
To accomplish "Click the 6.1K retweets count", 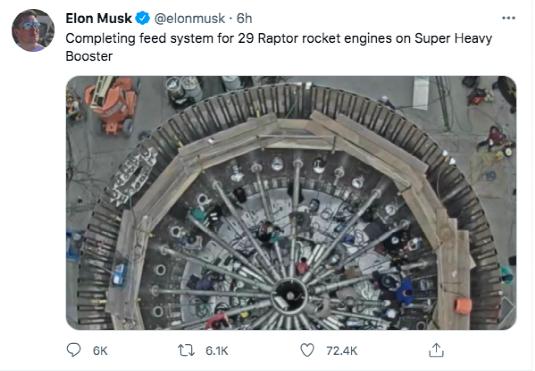I will tap(217, 351).
